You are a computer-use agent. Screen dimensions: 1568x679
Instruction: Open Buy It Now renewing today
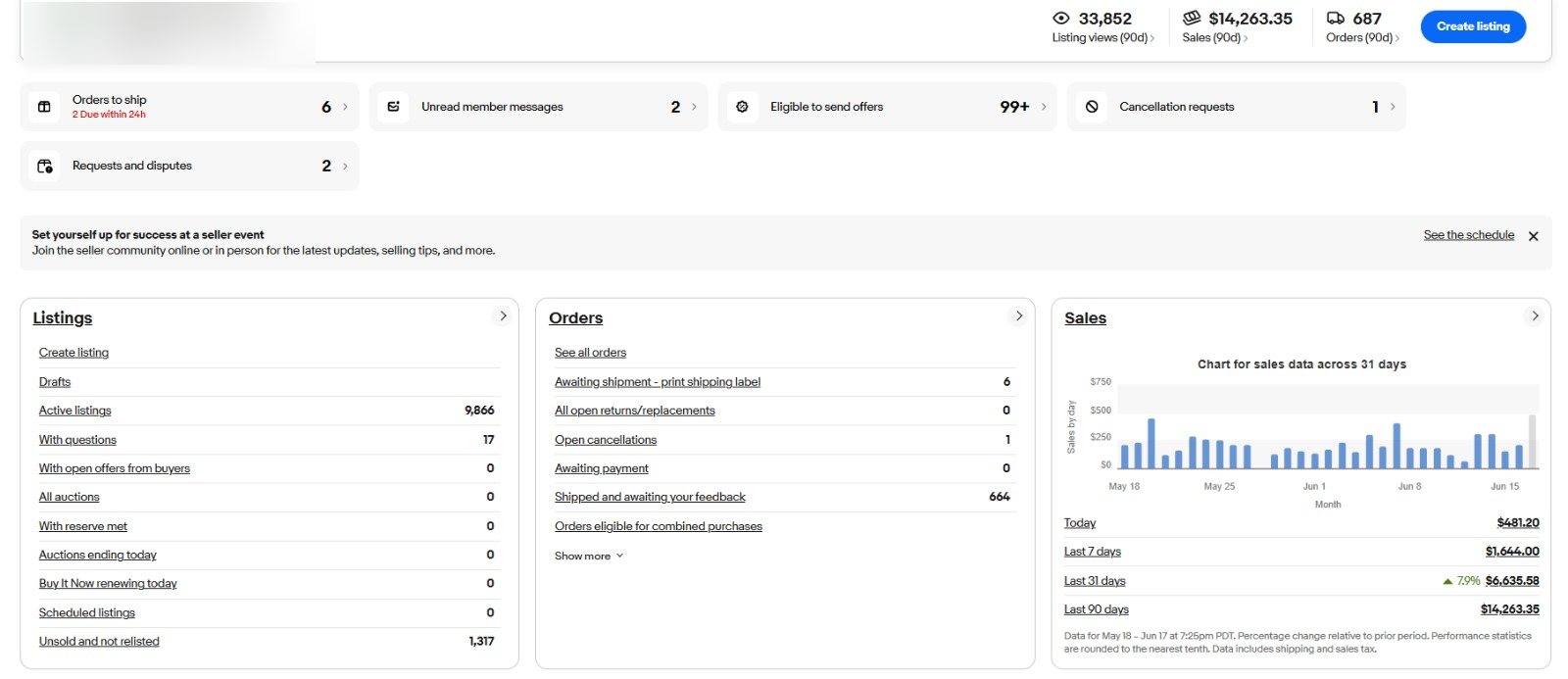(108, 583)
